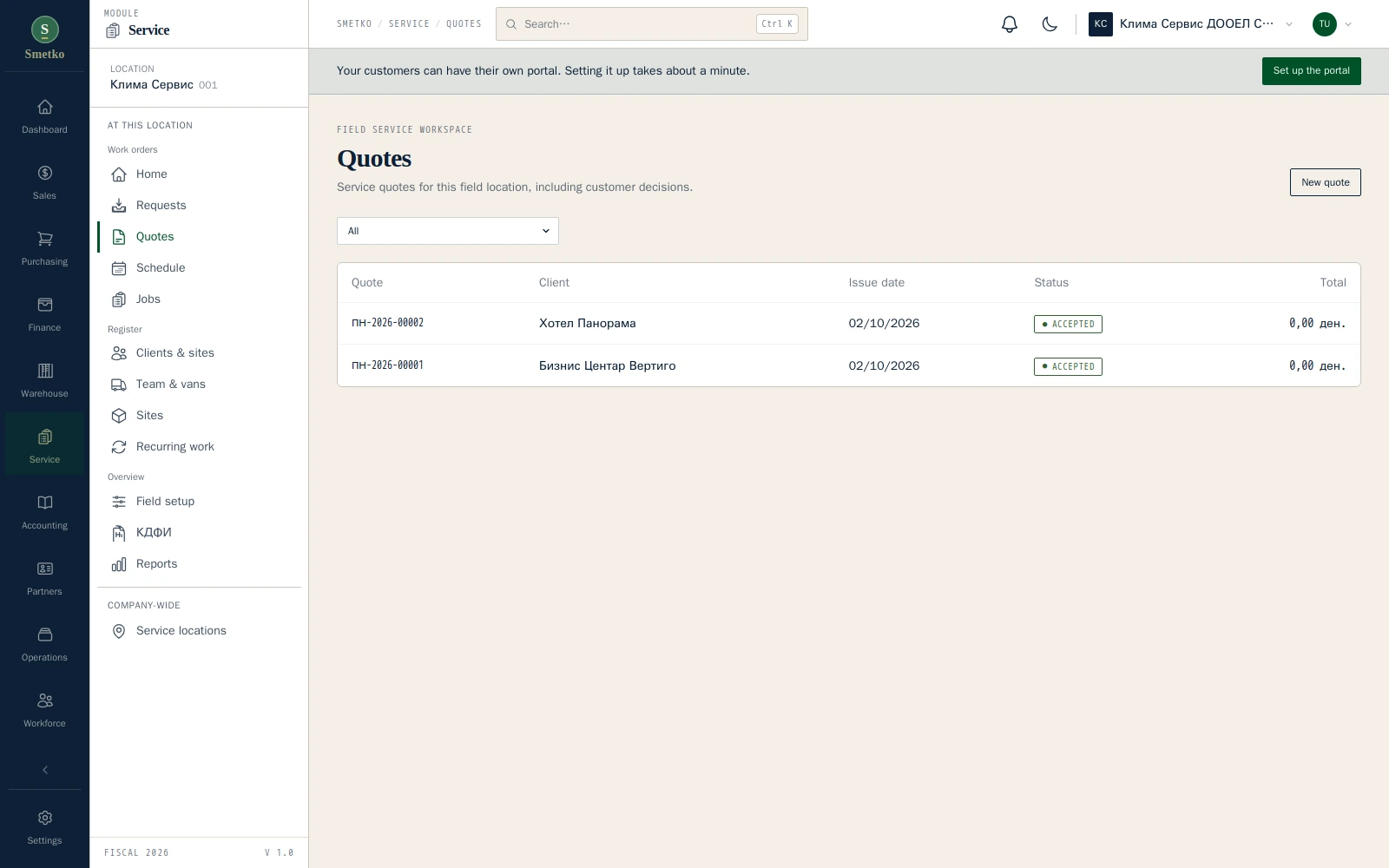Open the TU user menu

(x=1333, y=24)
